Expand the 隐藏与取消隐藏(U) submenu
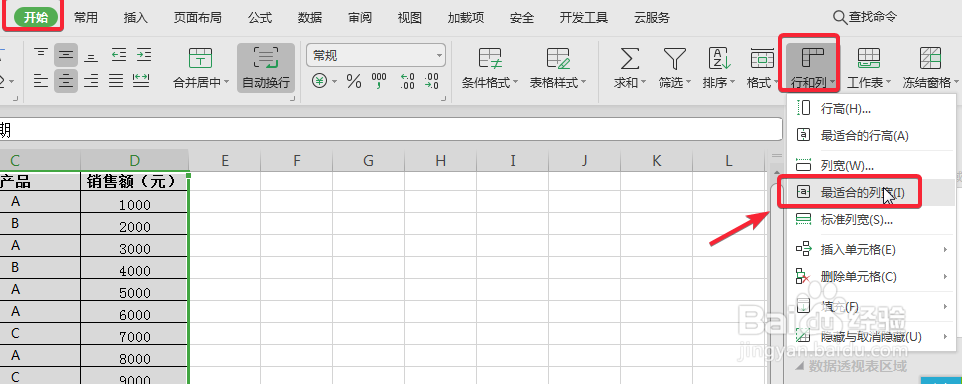The height and width of the screenshot is (384, 962). pyautogui.click(x=871, y=336)
